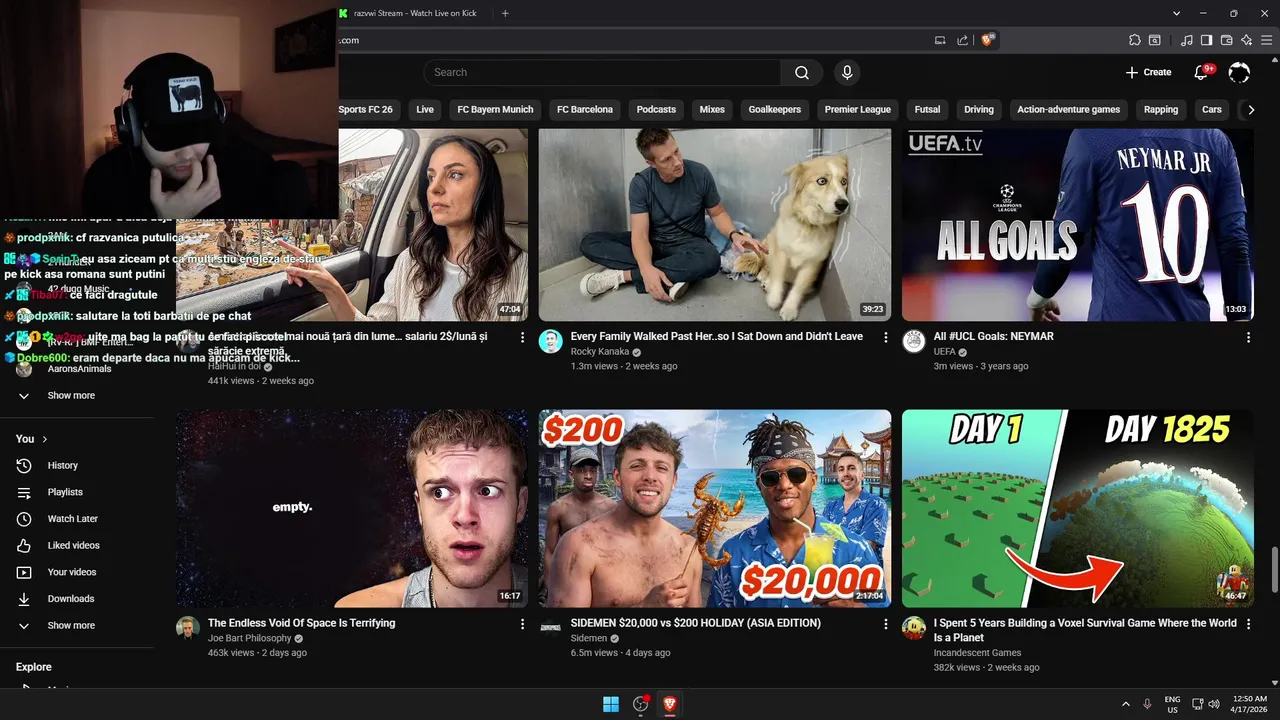
Task: Click the share page icon in address bar
Action: [x=962, y=40]
